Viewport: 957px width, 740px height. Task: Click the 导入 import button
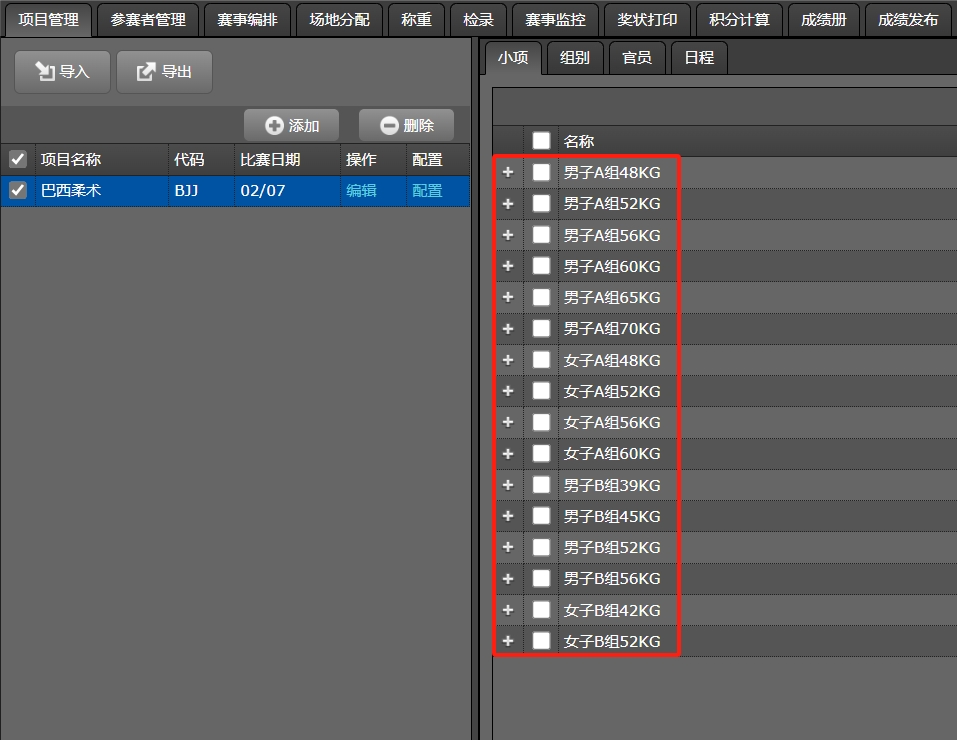[62, 72]
